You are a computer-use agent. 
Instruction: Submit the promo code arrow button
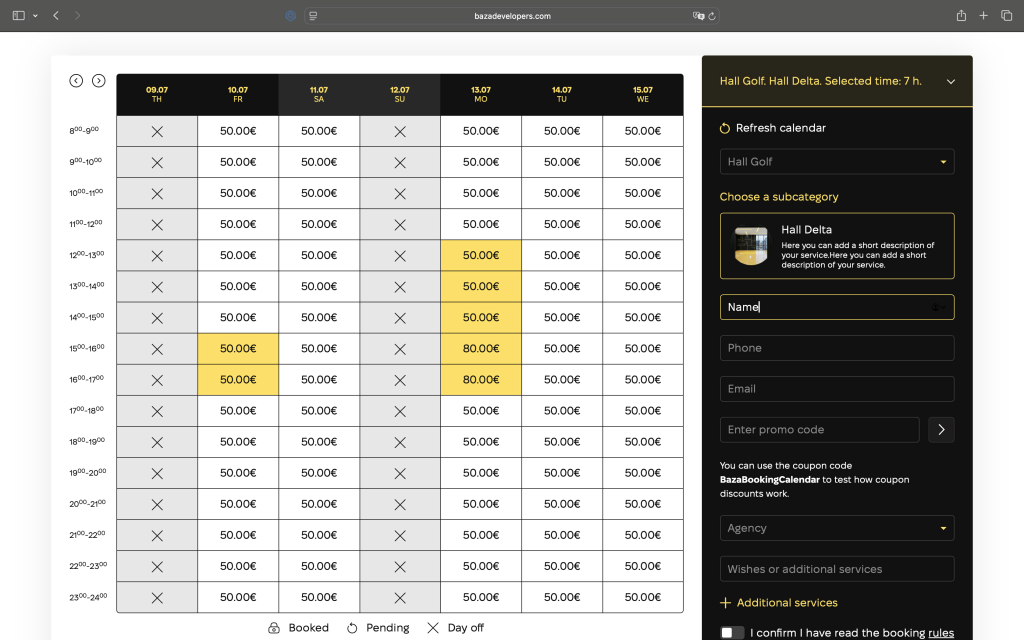(941, 430)
